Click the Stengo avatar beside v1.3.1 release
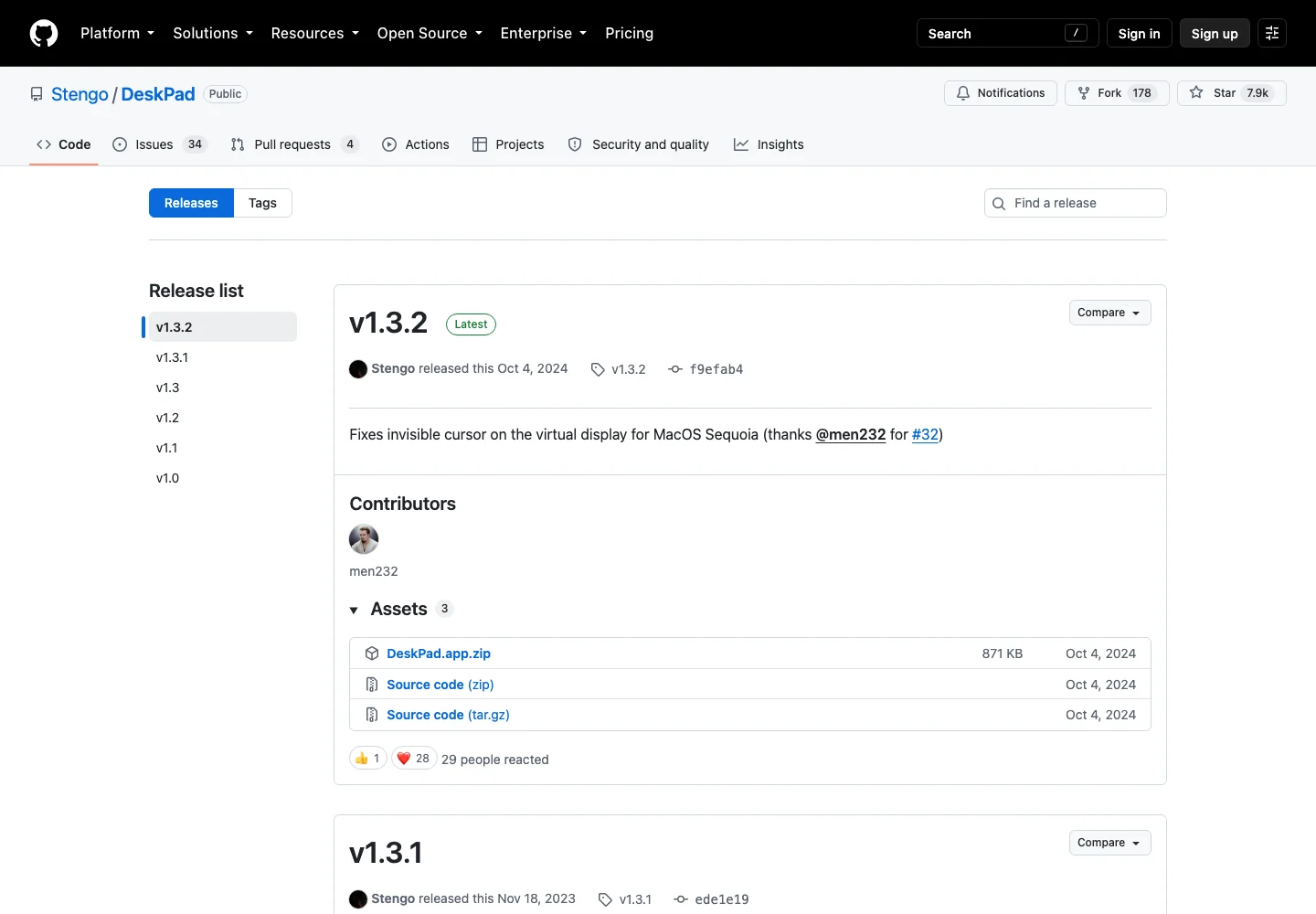1316x914 pixels. [x=358, y=899]
